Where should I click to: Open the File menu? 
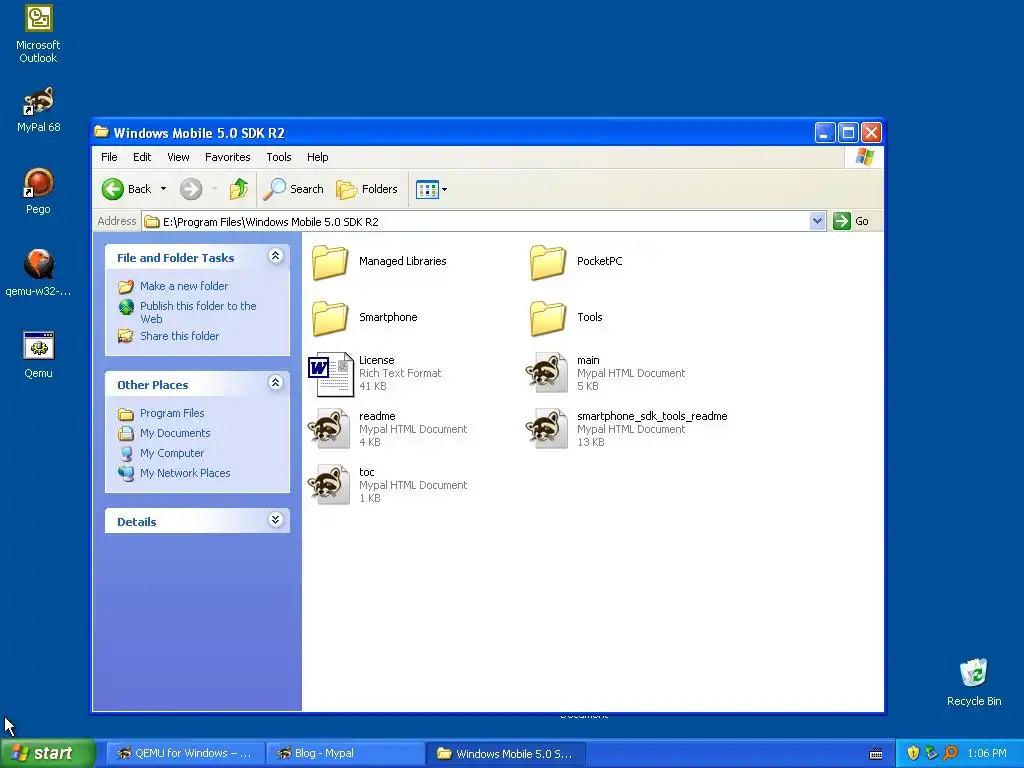(x=109, y=157)
